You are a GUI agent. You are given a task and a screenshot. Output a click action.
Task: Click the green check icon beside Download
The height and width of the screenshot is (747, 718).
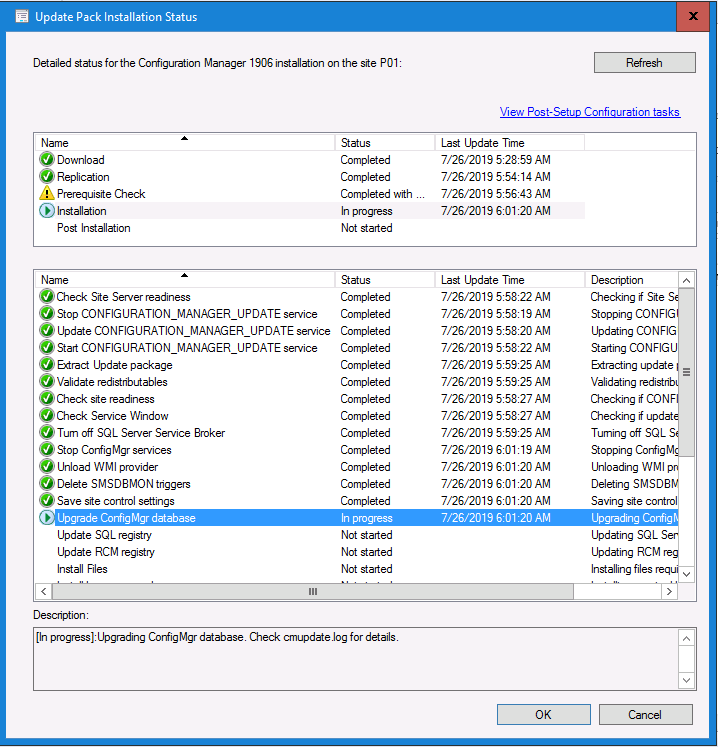(x=47, y=160)
